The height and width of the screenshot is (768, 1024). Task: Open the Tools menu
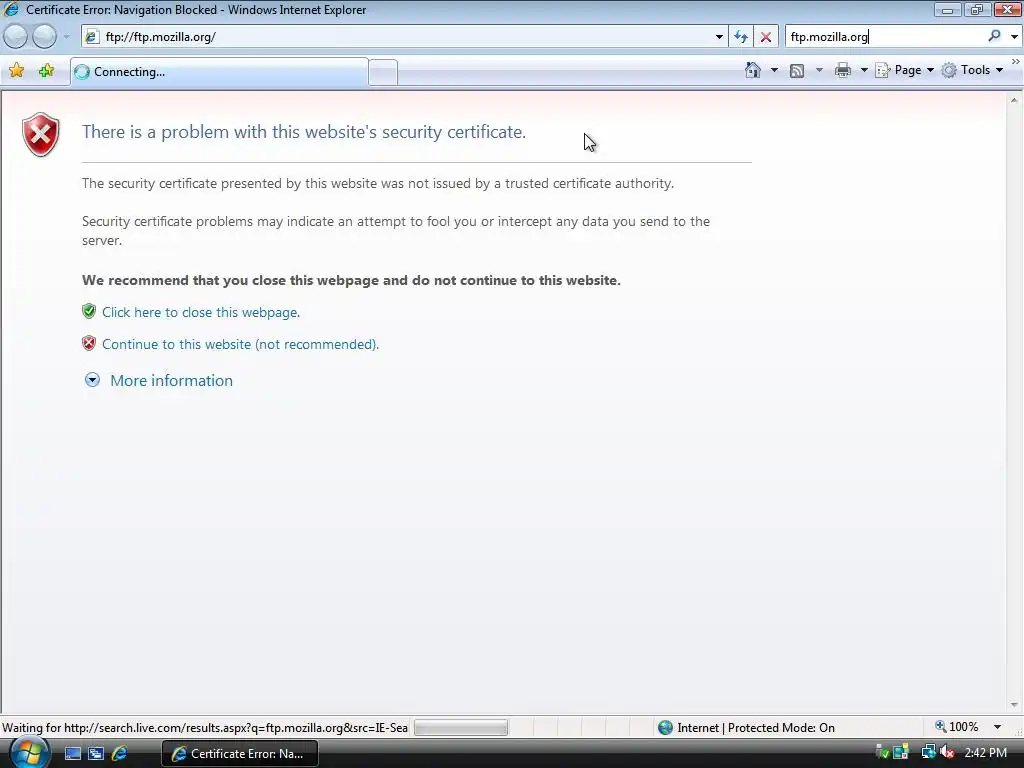click(972, 70)
